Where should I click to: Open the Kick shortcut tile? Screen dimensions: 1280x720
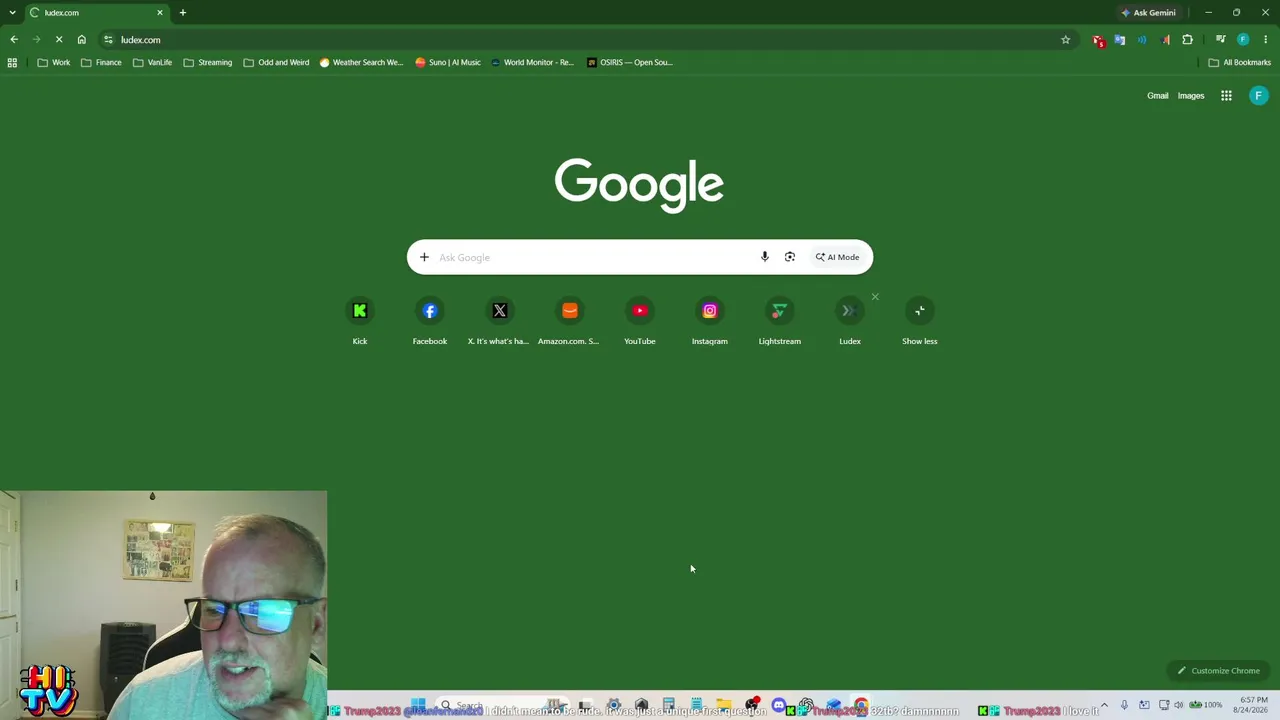360,321
